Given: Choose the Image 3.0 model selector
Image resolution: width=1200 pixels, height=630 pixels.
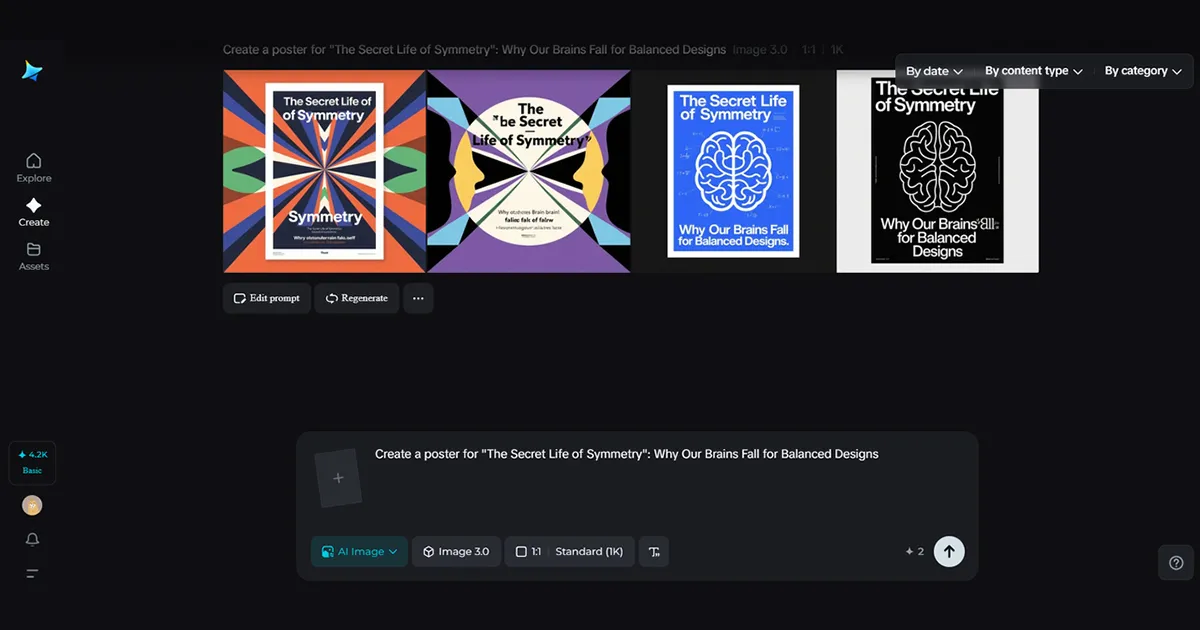Looking at the screenshot, I should click(456, 552).
